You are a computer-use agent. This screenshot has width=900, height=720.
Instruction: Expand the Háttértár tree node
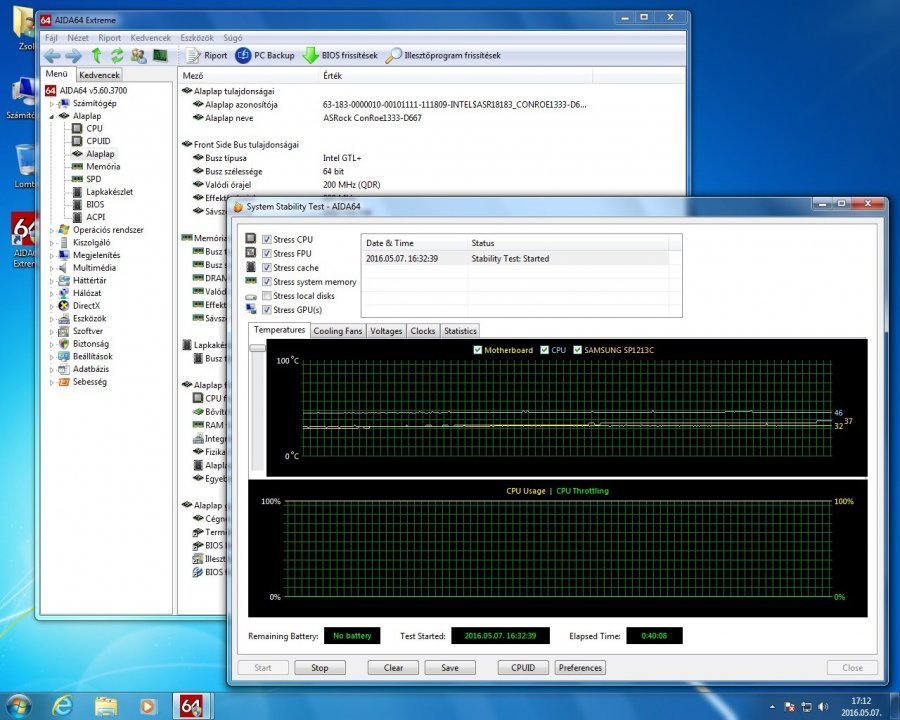click(x=52, y=281)
